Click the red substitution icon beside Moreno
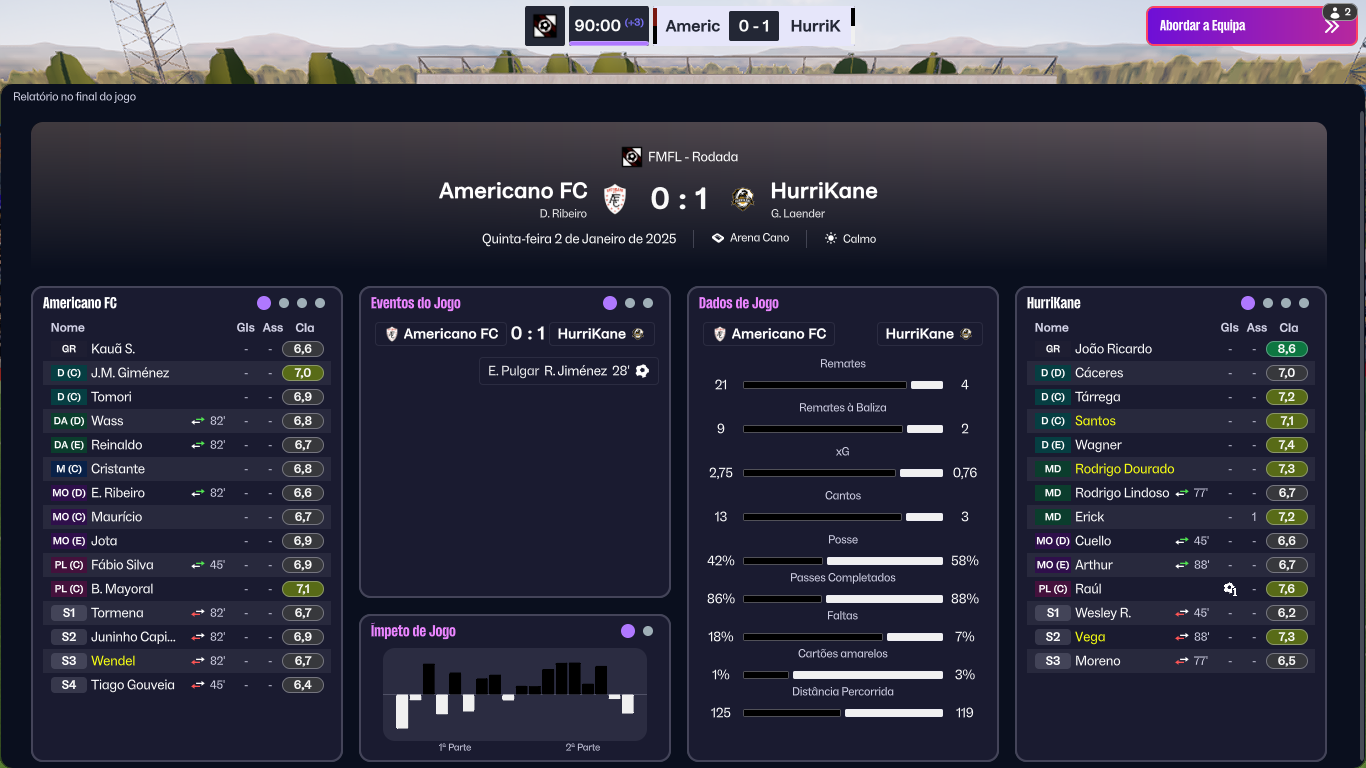This screenshot has width=1366, height=768. [1182, 661]
